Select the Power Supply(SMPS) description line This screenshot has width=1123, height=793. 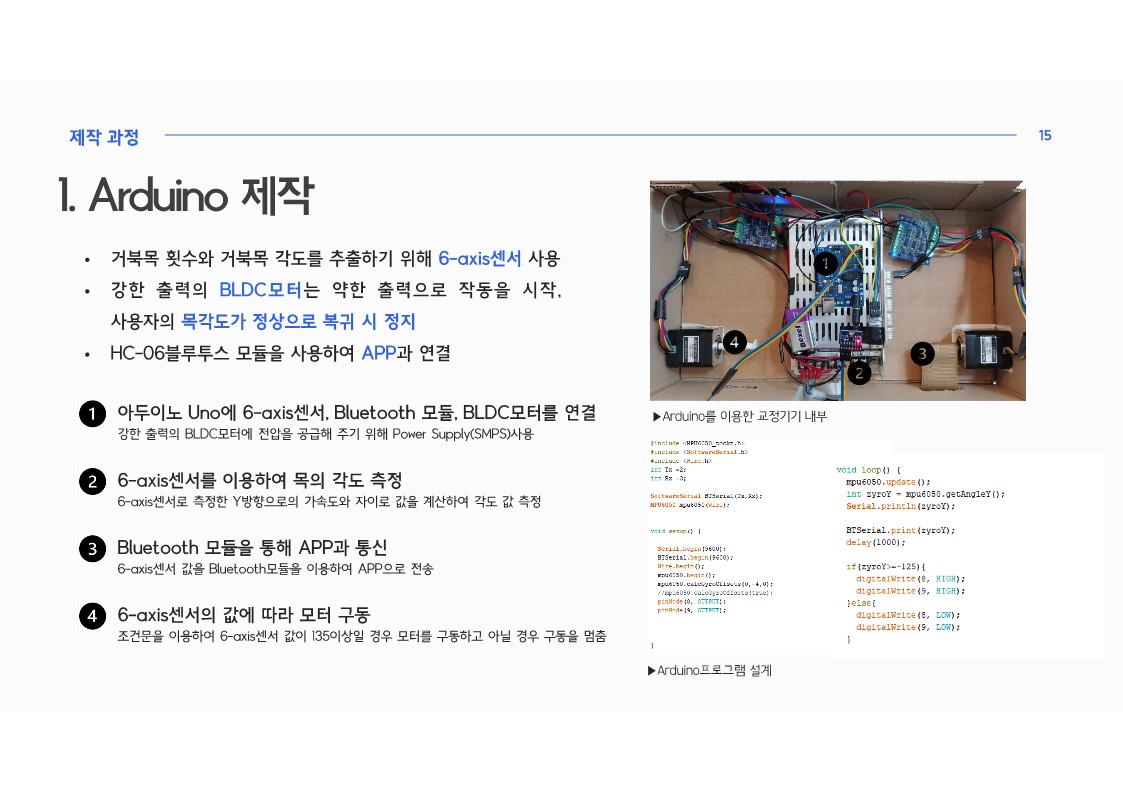(x=326, y=434)
